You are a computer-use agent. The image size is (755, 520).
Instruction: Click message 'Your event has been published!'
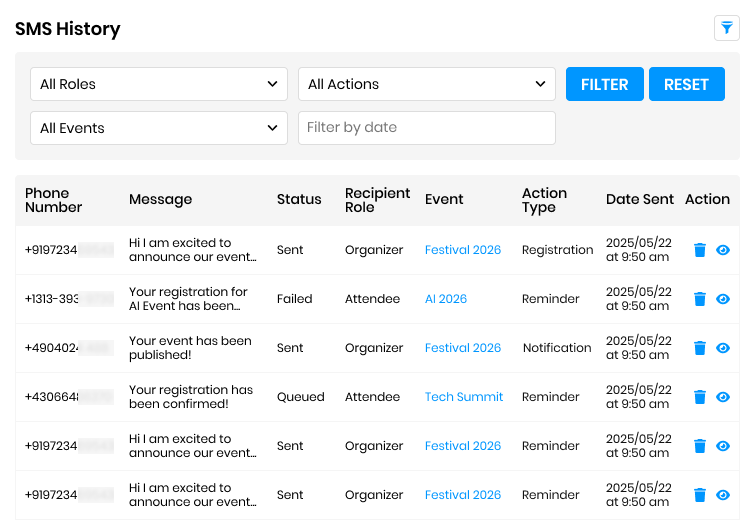coord(190,348)
